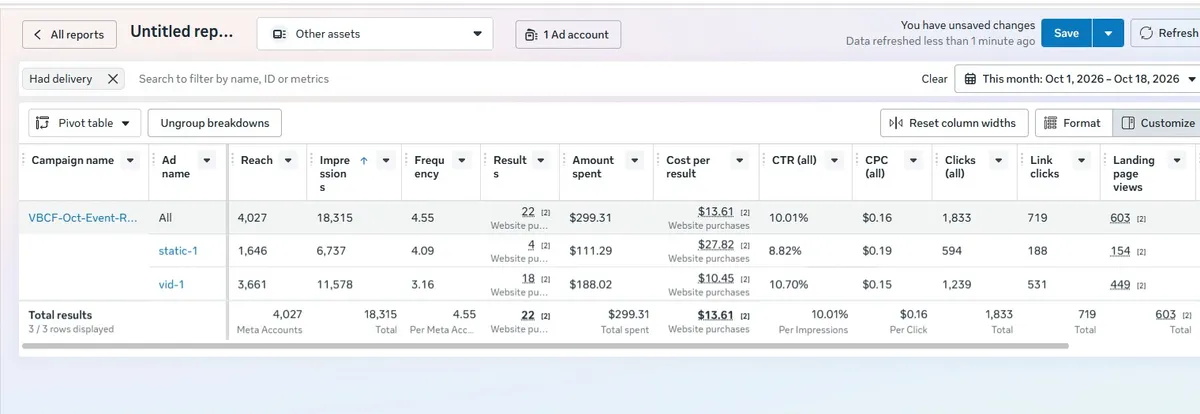This screenshot has width=1200, height=414.
Task: Save the report
Action: [x=1066, y=33]
